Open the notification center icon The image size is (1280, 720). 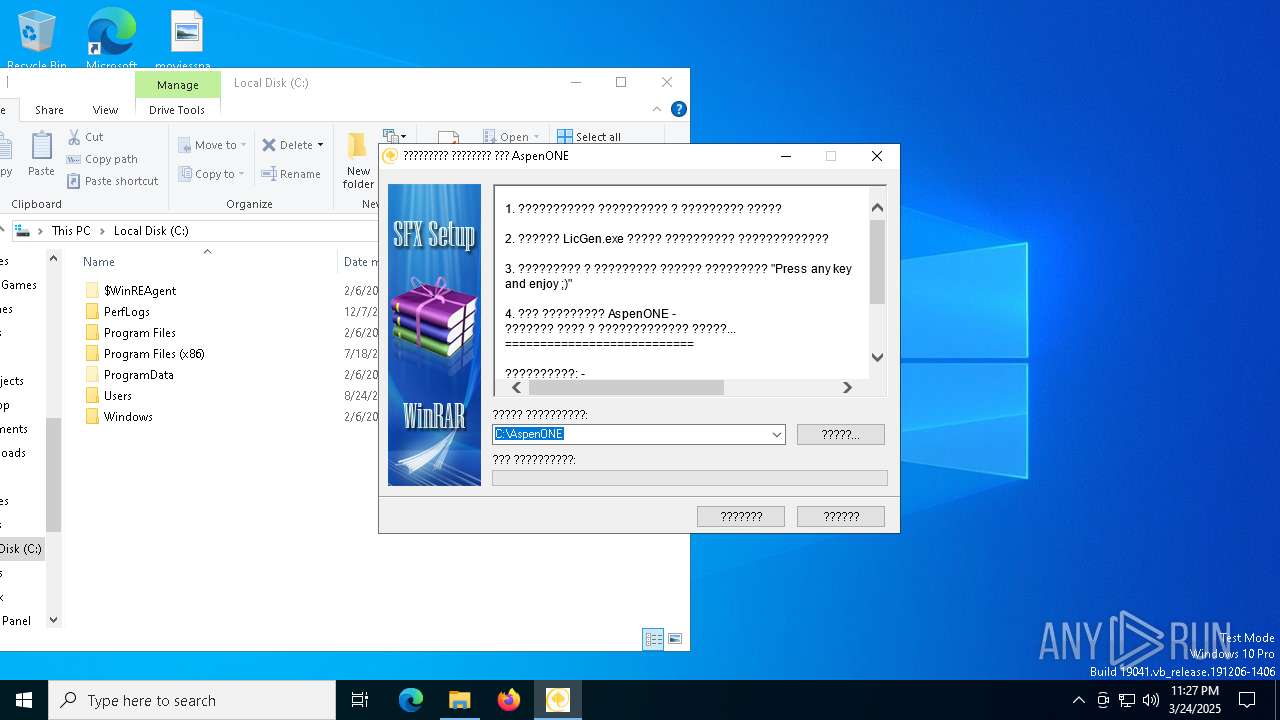1247,700
